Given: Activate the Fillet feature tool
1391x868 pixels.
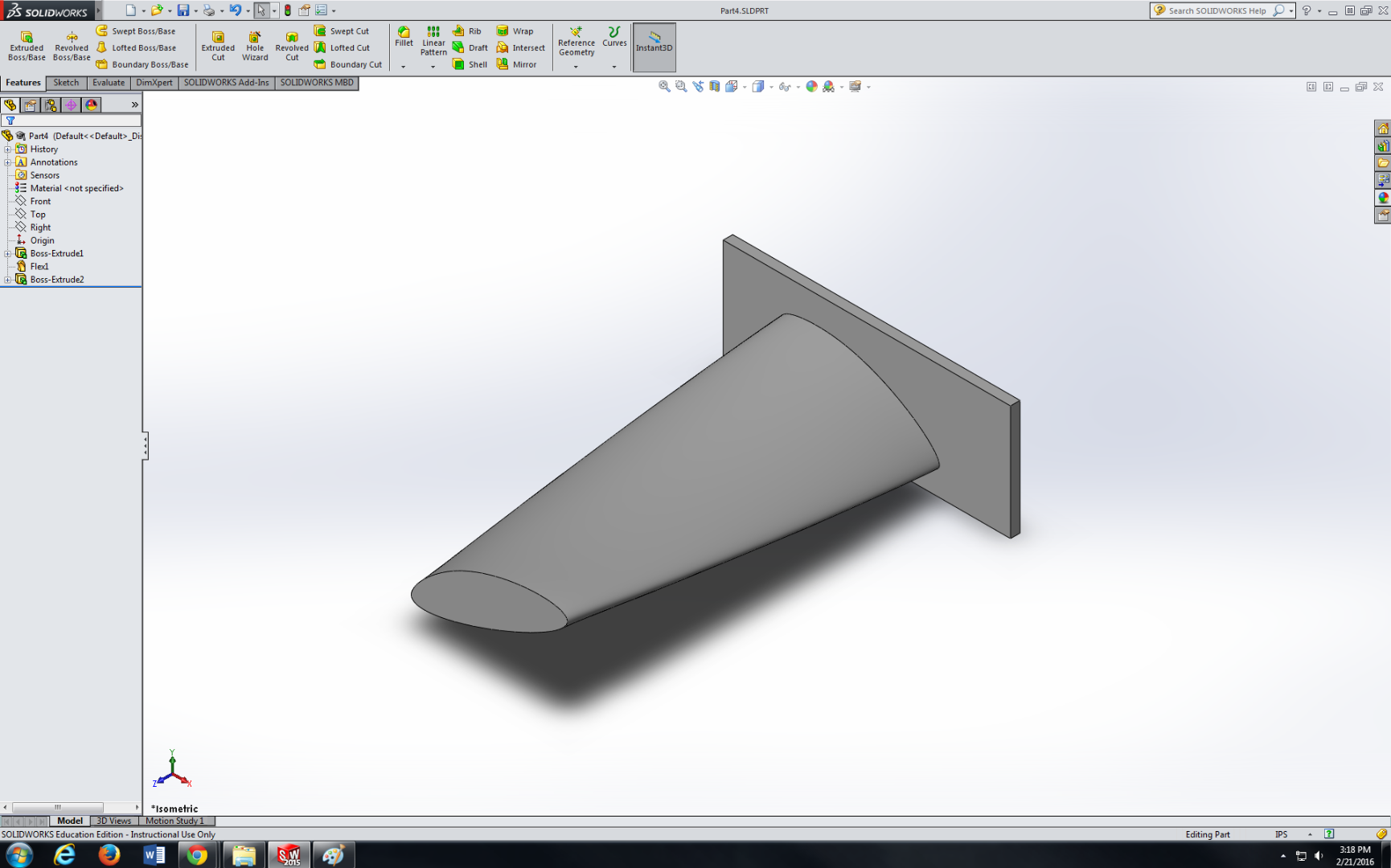Looking at the screenshot, I should (404, 40).
